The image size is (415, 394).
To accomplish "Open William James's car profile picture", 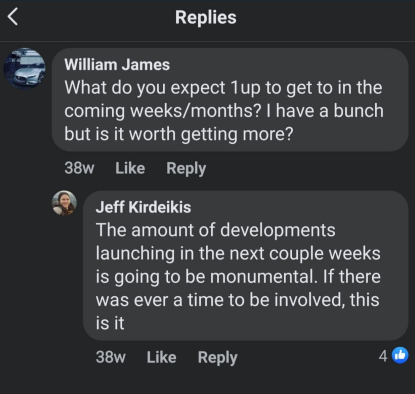I will tap(25, 69).
